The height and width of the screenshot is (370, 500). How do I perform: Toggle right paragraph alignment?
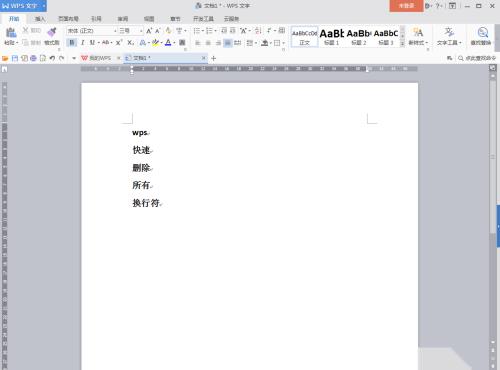[218, 43]
